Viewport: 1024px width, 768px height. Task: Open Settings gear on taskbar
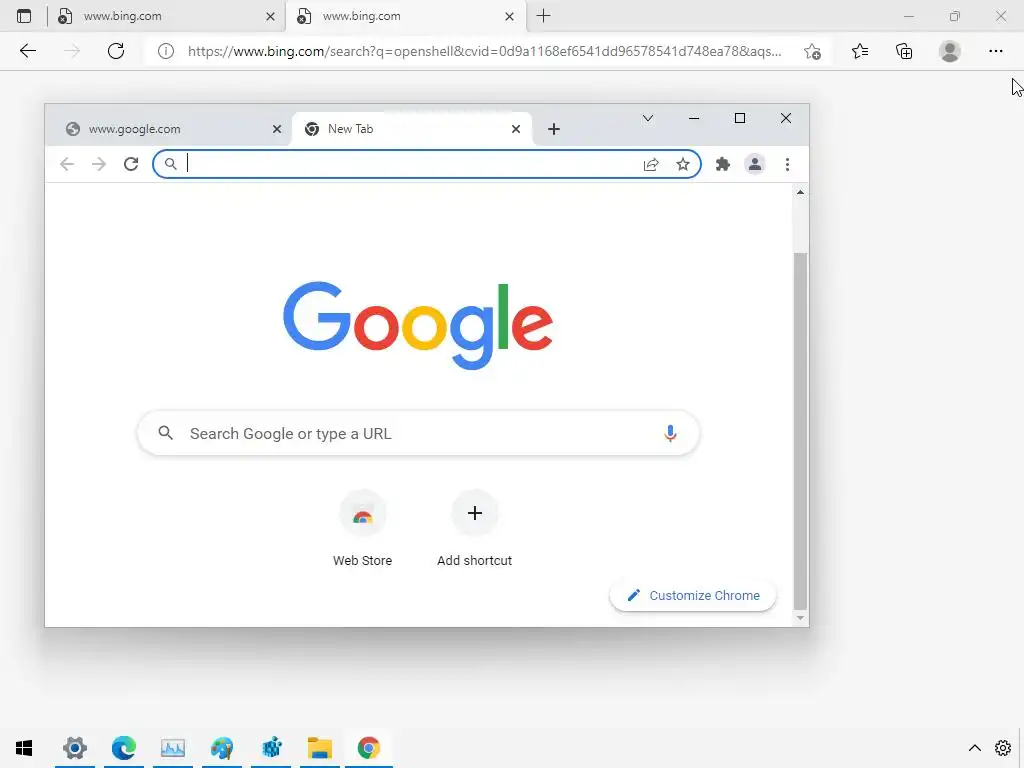coord(74,748)
